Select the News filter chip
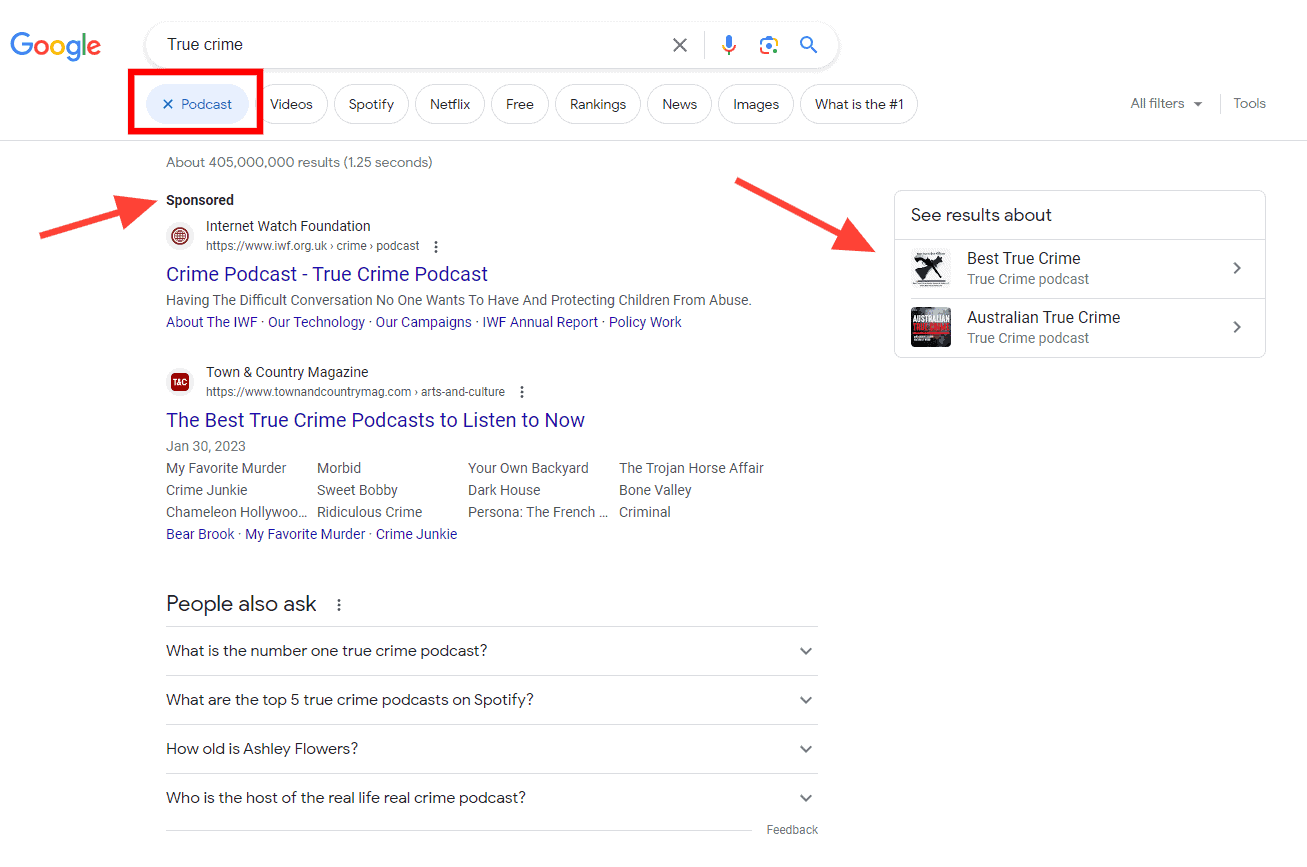 click(x=680, y=104)
